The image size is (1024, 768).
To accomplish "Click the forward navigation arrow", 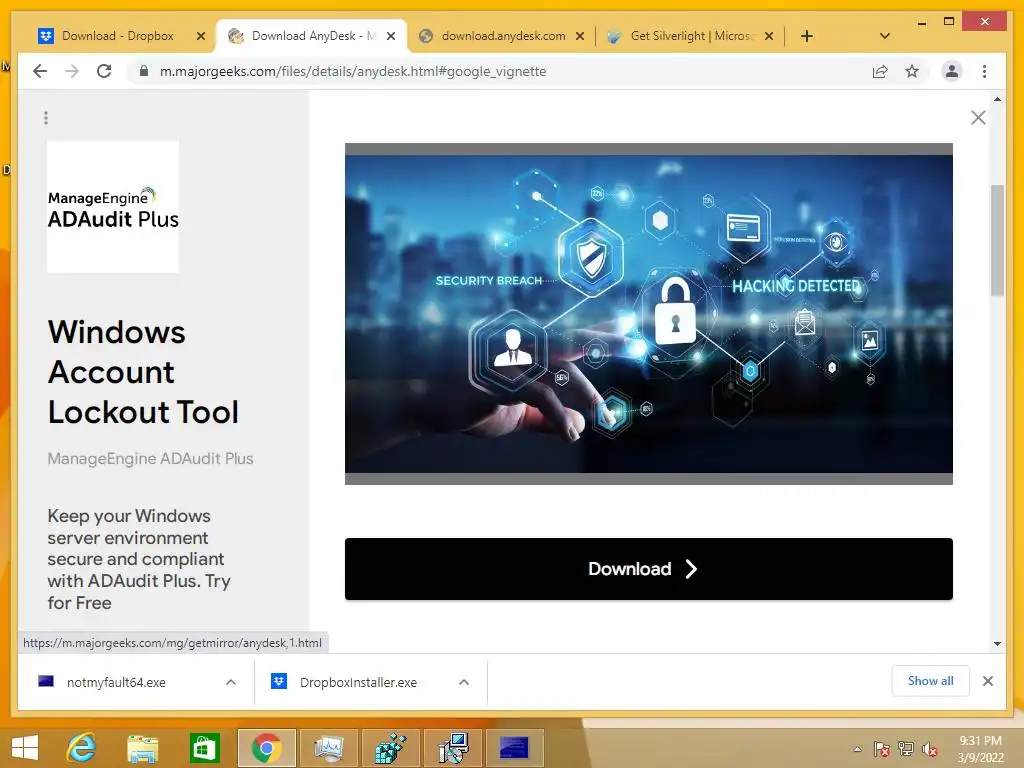I will (72, 71).
